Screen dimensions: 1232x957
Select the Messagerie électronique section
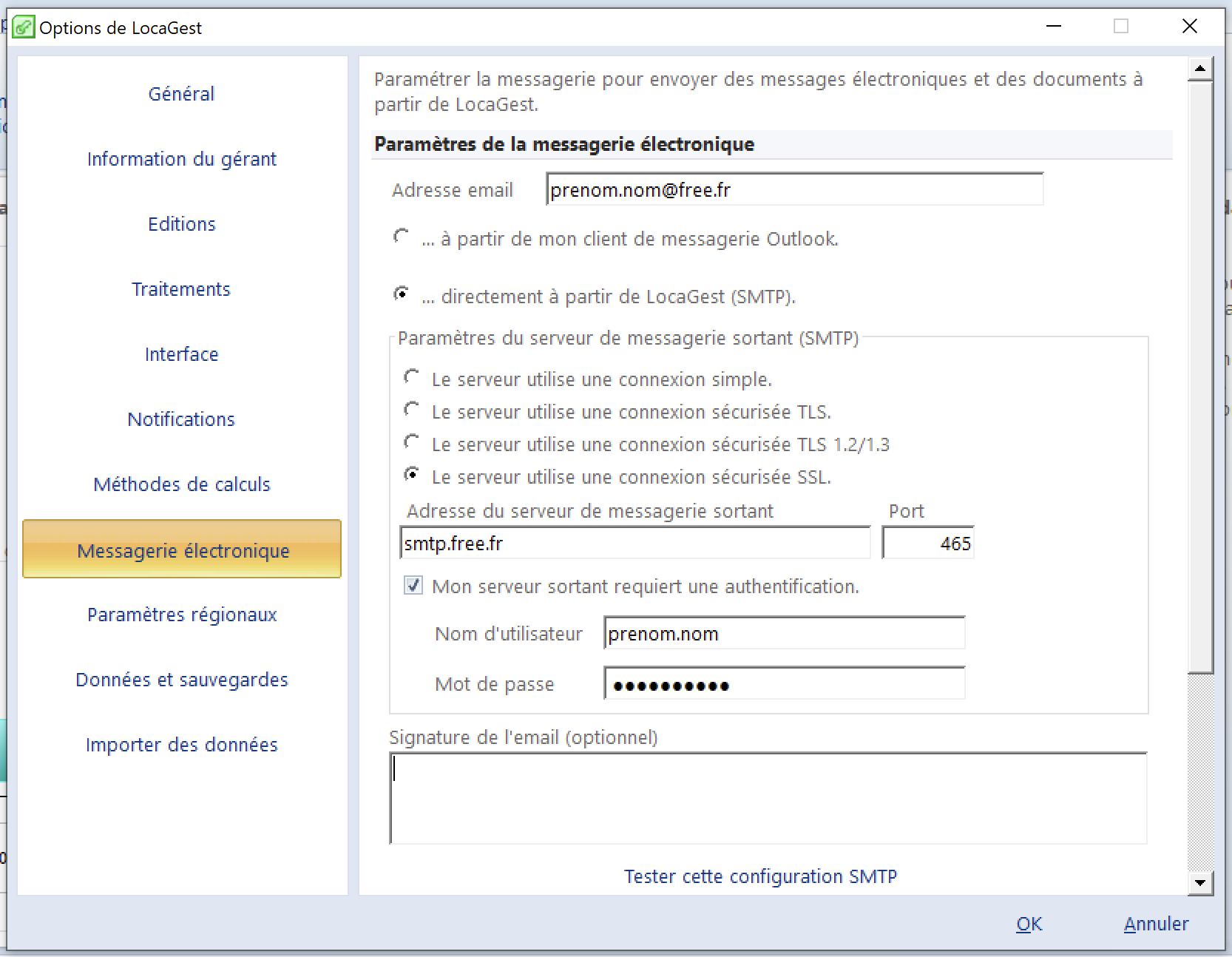[x=182, y=549]
